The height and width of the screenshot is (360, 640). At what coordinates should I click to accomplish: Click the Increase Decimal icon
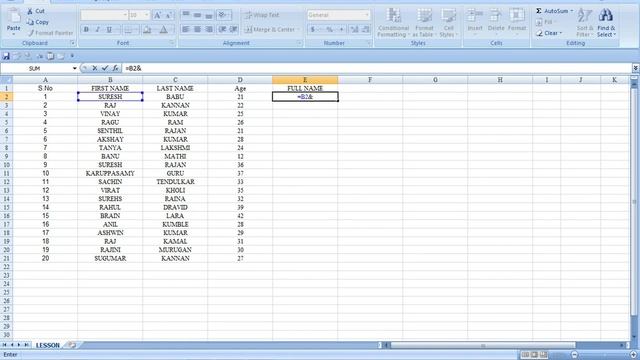pos(354,29)
